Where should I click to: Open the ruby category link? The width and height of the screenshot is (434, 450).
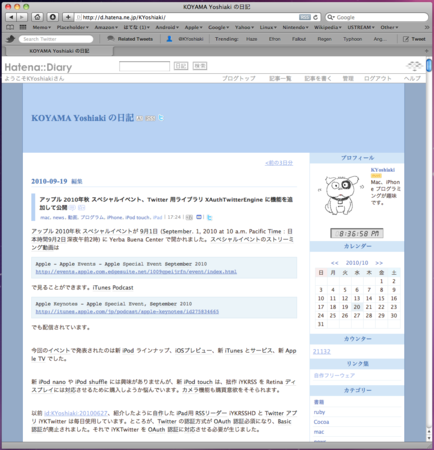pos(319,412)
